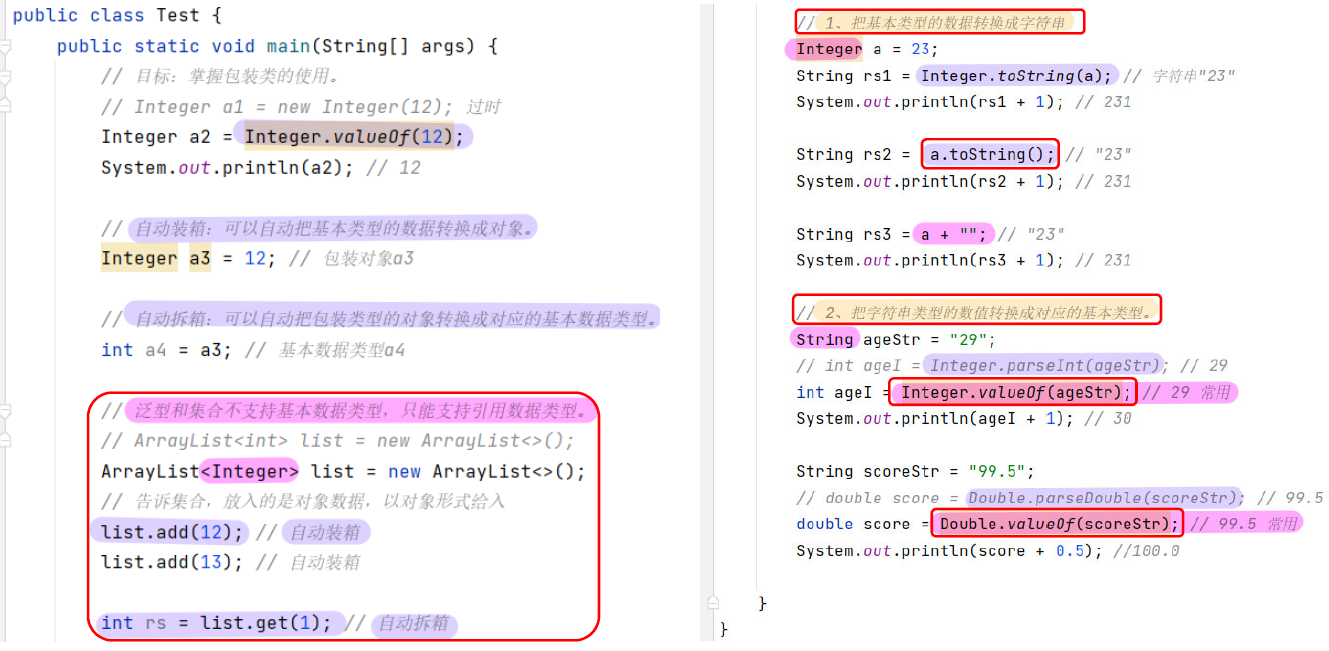This screenshot has width=1329, height=651.
Task: Click 'Integer.valueOf(12)' expression
Action: (x=349, y=137)
